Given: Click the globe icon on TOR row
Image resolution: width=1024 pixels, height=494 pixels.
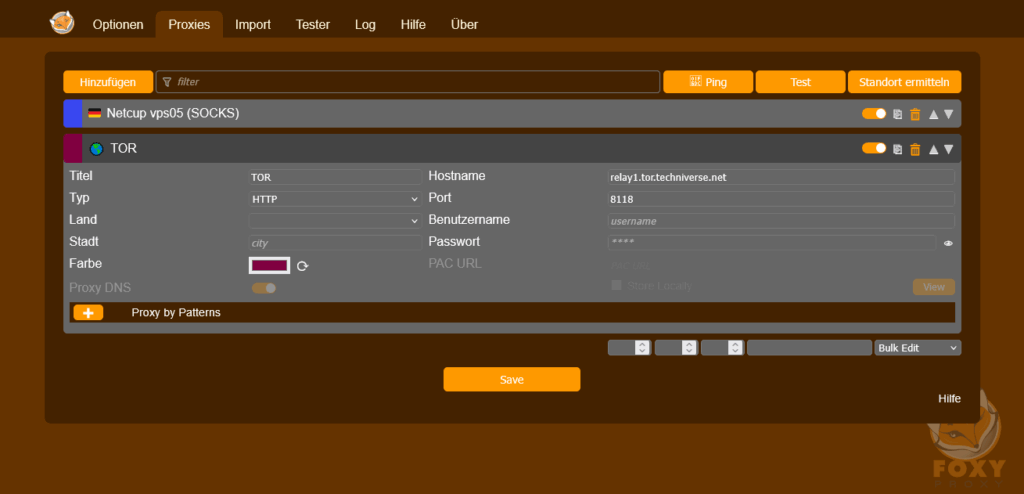Looking at the screenshot, I should (x=97, y=149).
